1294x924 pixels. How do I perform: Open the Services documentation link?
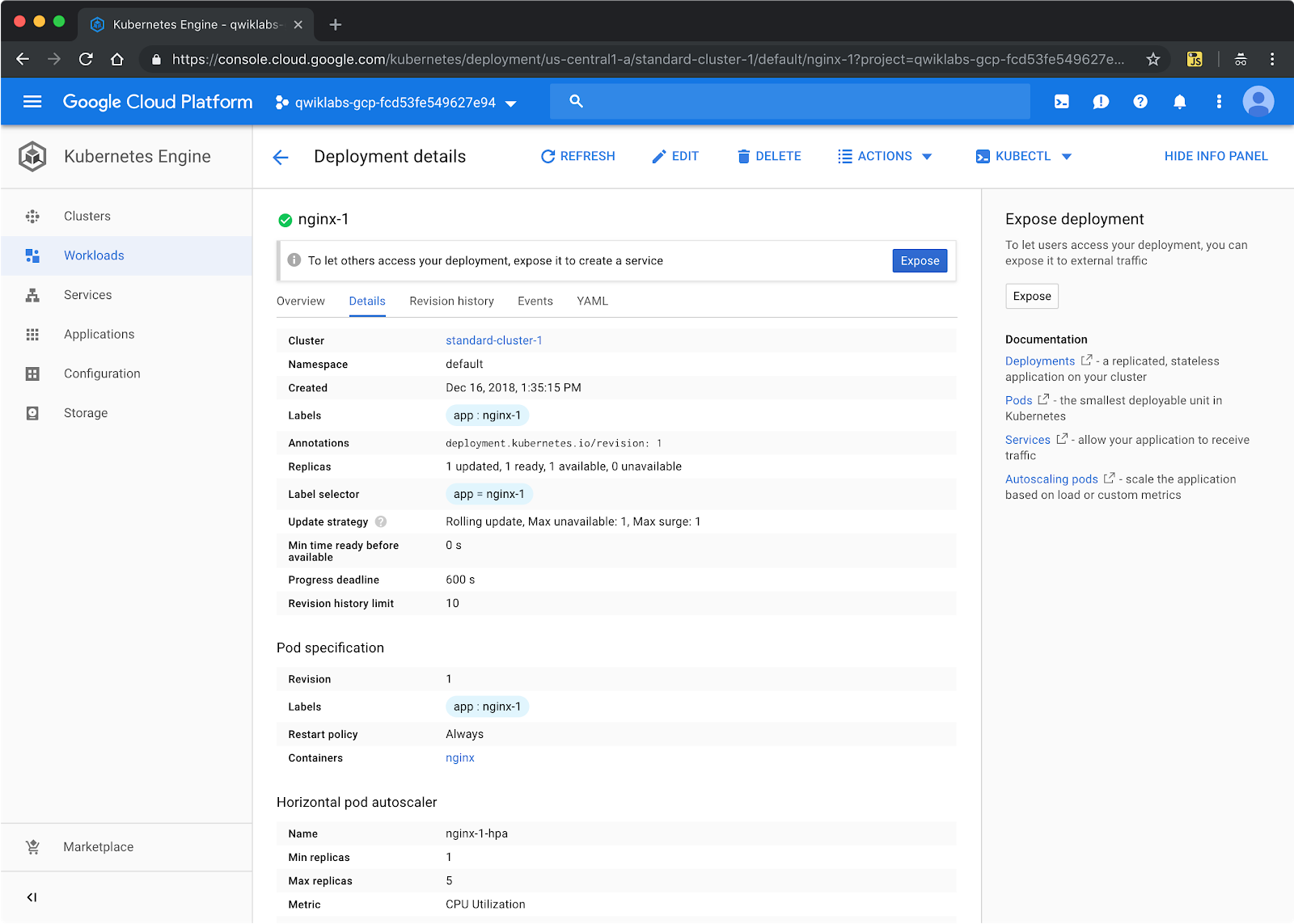pos(1028,441)
